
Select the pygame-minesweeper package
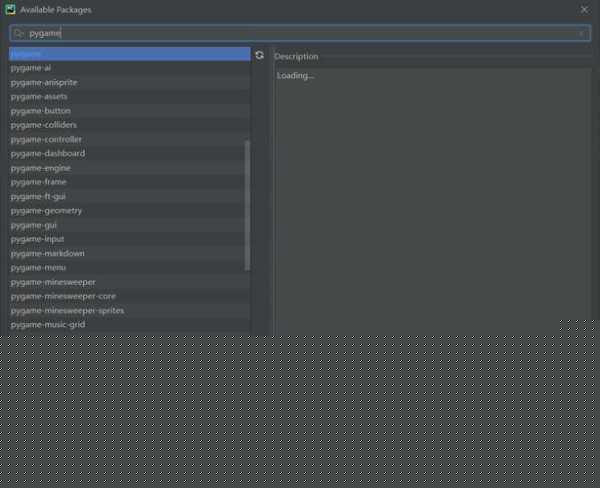(129, 282)
